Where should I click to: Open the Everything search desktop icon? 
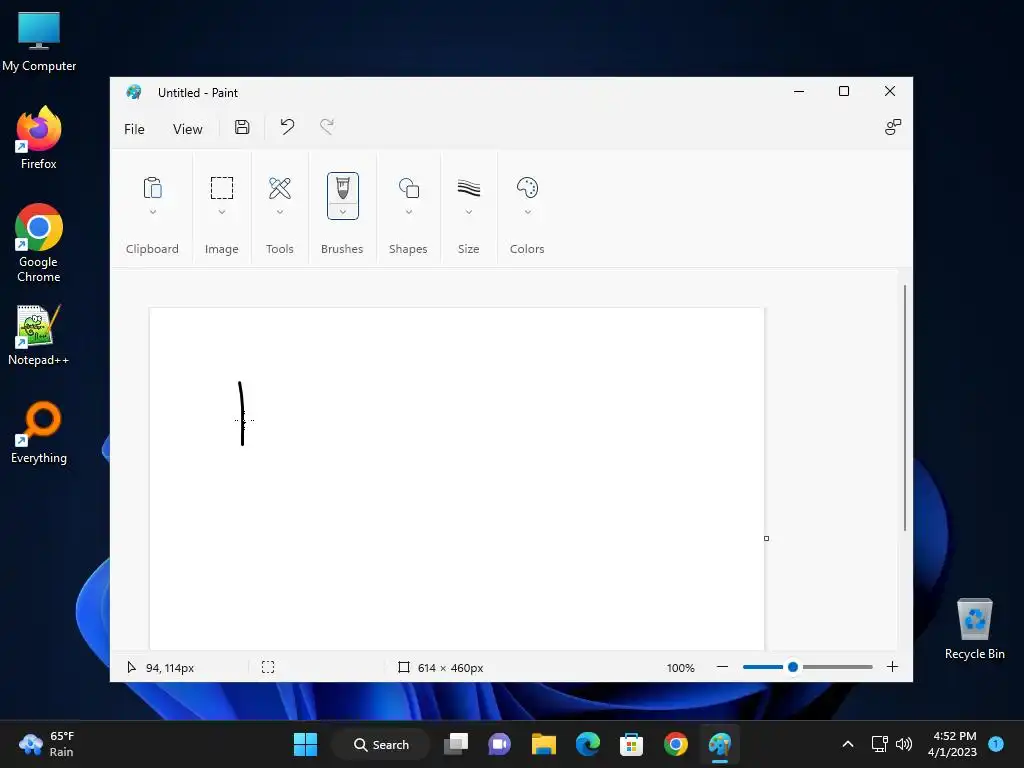tap(39, 432)
